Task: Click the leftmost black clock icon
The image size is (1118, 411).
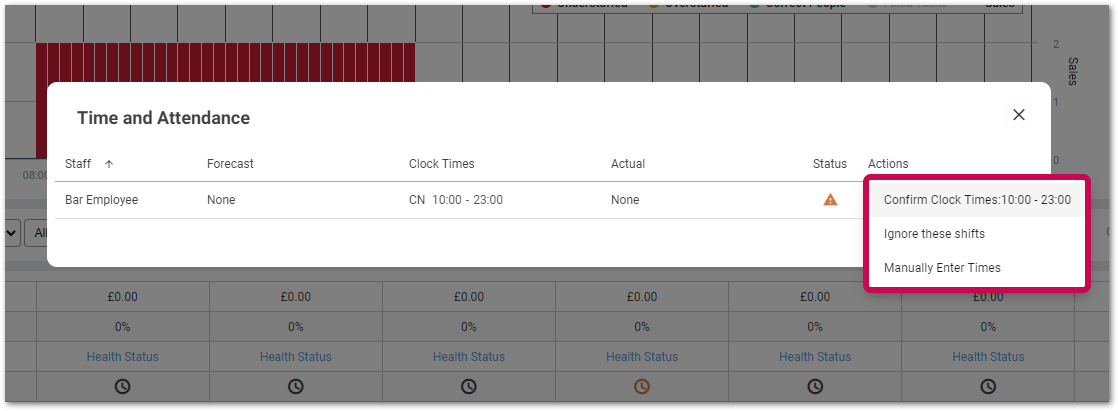Action: coord(122,386)
